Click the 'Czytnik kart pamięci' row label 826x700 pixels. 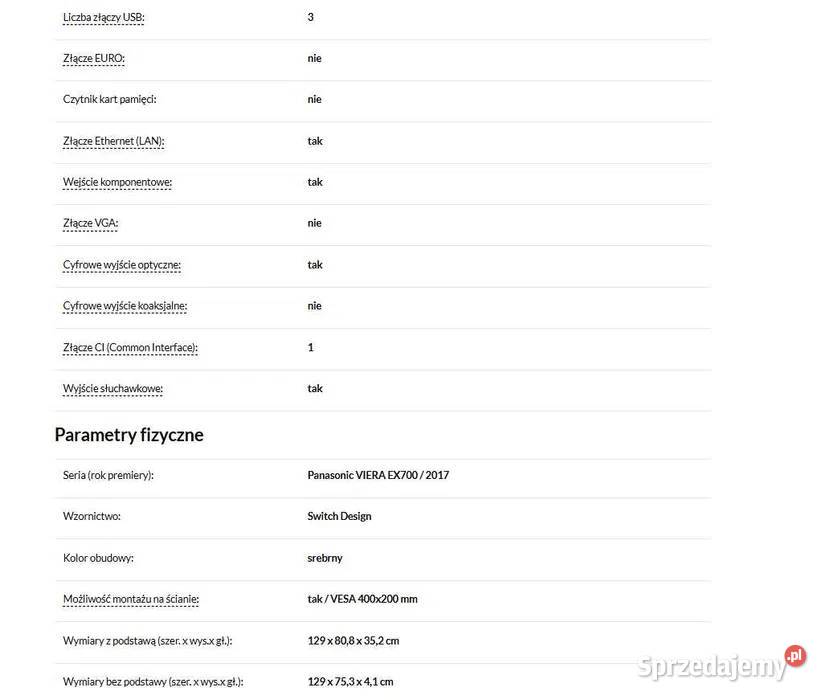pos(110,100)
